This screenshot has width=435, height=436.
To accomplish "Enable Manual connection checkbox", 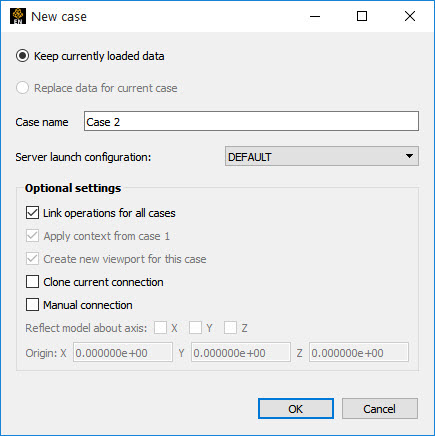I will click(x=32, y=305).
